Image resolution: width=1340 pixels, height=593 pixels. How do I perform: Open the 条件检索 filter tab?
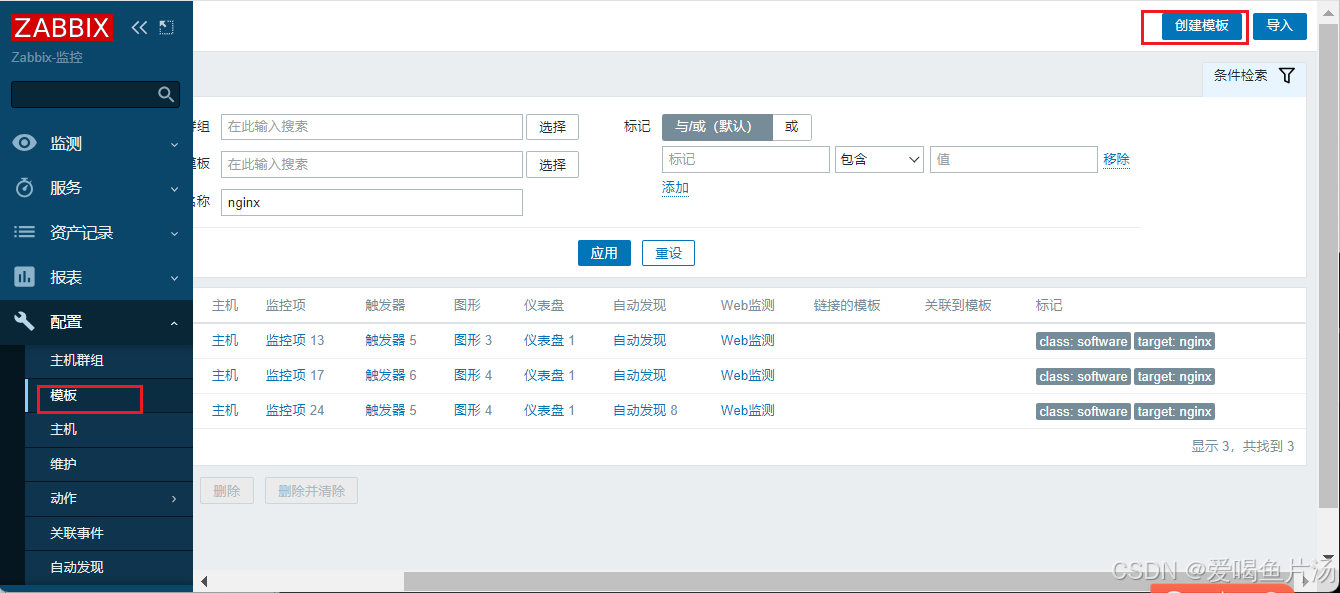tap(1254, 76)
